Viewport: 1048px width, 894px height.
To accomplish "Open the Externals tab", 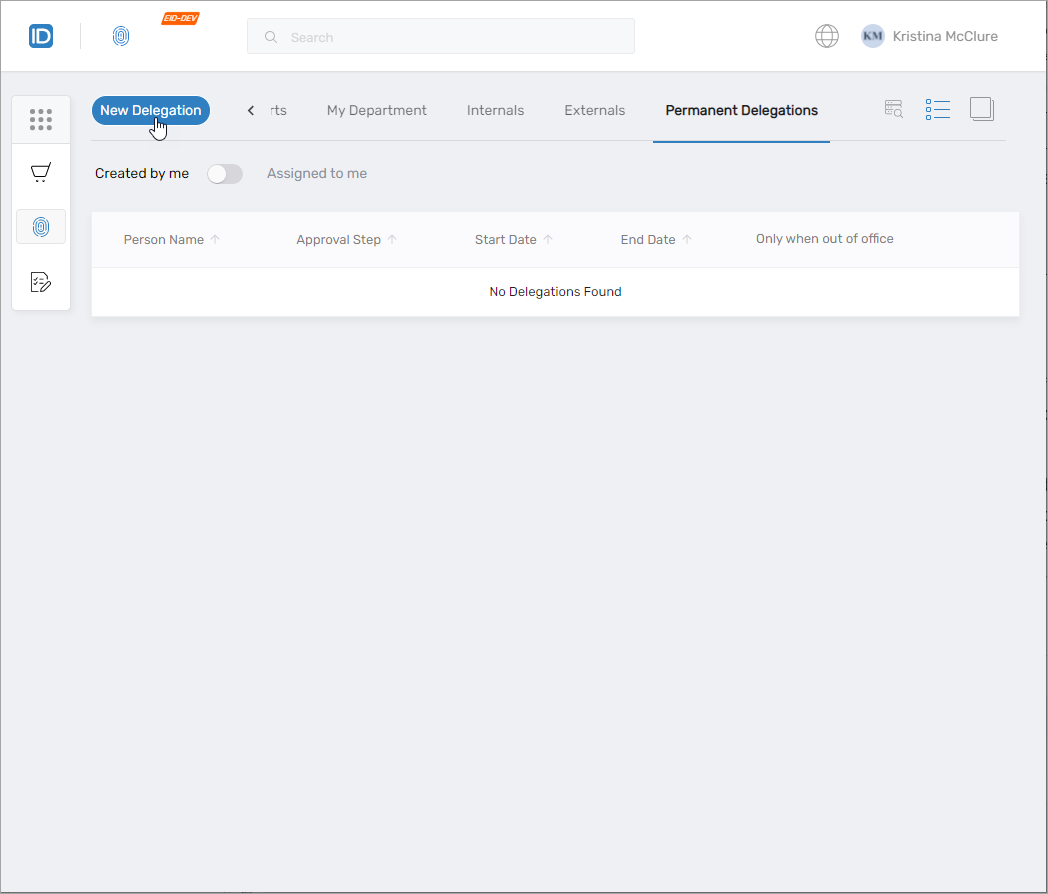I will coord(594,111).
